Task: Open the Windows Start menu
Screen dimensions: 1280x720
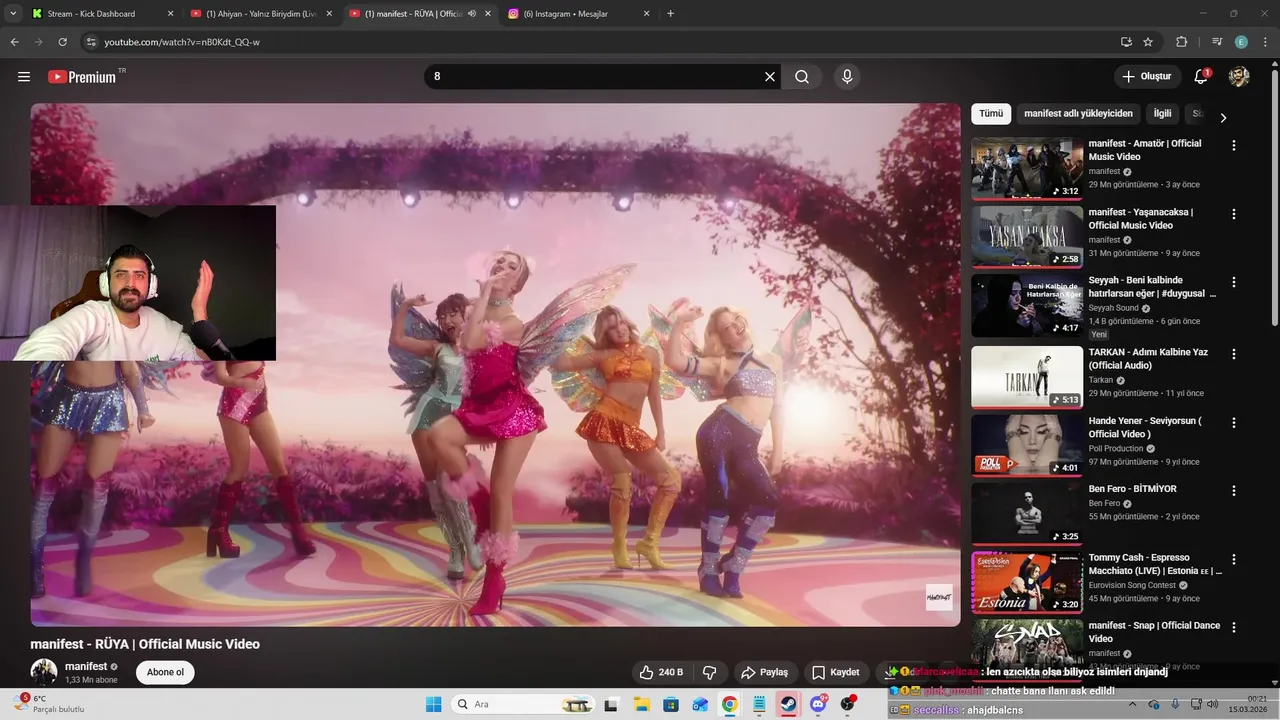Action: (433, 704)
